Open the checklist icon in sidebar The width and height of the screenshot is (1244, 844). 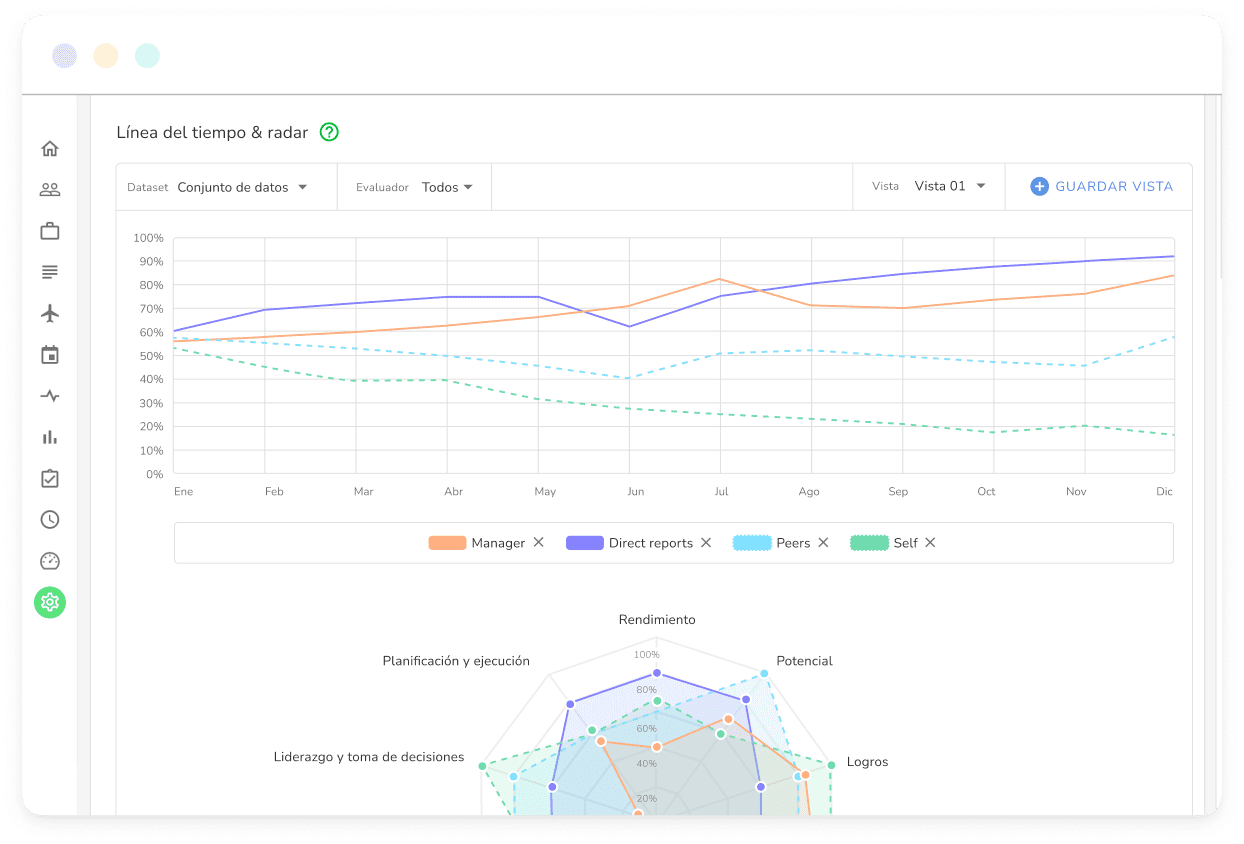point(50,478)
